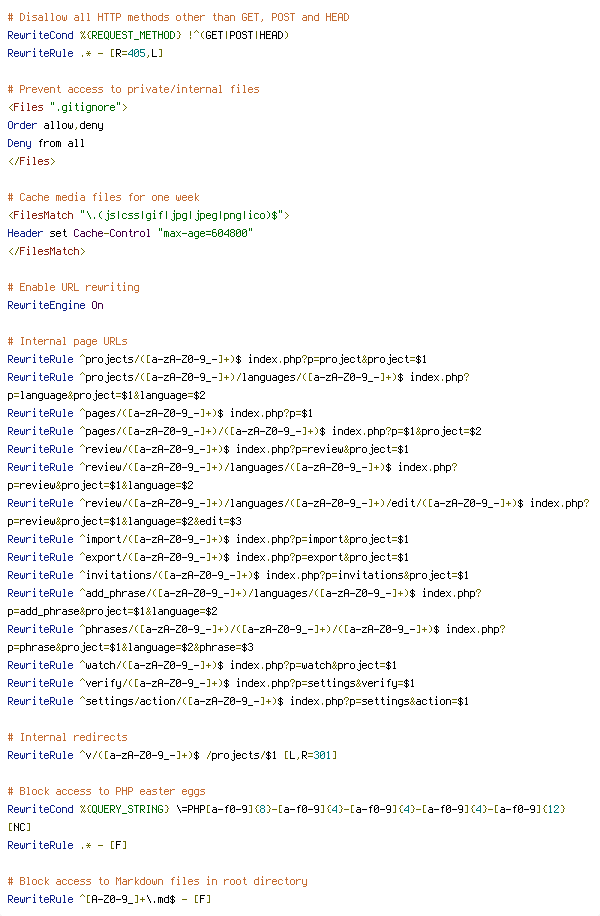Select the </Files> closing tag
The width and height of the screenshot is (600, 916).
coord(32,161)
